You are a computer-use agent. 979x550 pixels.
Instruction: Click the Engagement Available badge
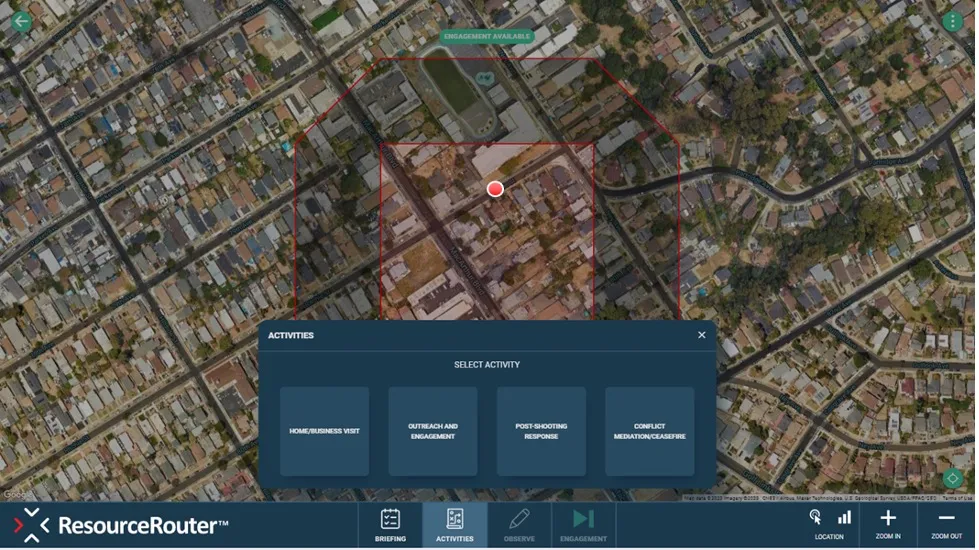click(x=488, y=36)
